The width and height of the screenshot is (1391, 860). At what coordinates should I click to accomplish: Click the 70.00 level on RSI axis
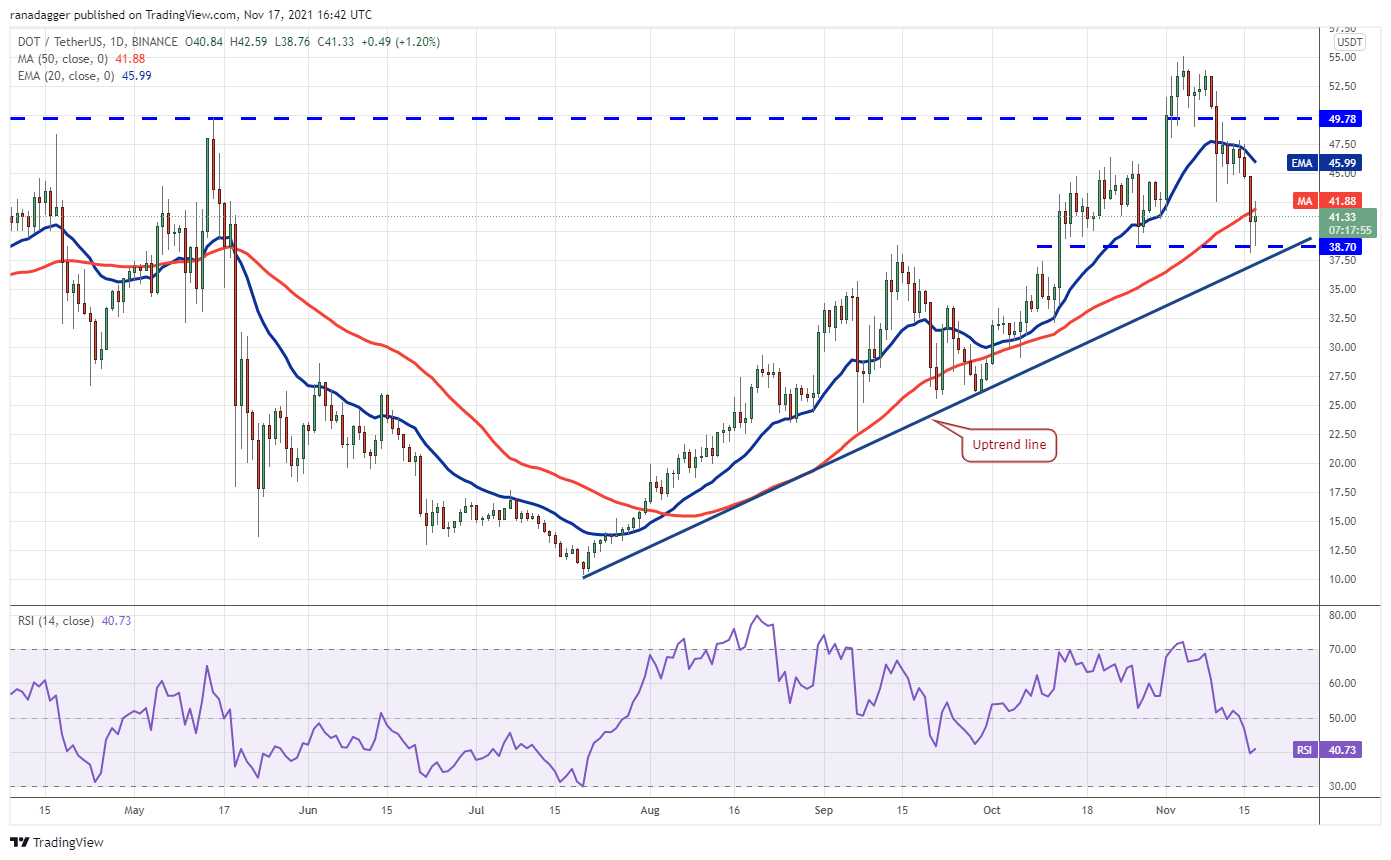[x=1343, y=650]
